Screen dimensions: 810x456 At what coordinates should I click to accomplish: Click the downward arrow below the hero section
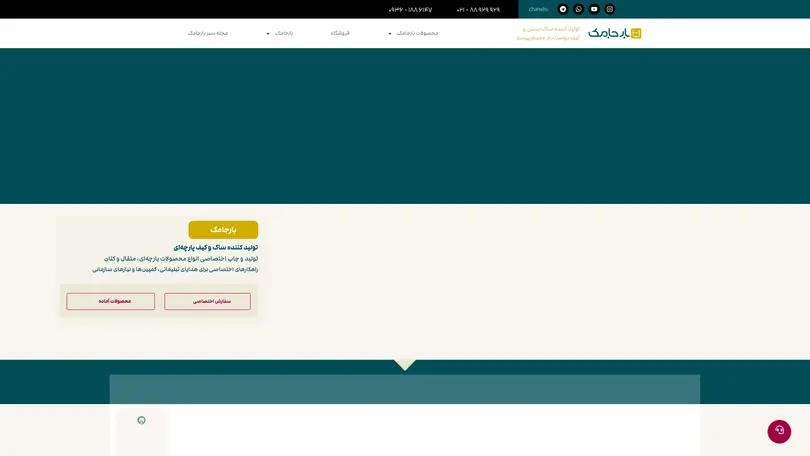[x=405, y=365]
